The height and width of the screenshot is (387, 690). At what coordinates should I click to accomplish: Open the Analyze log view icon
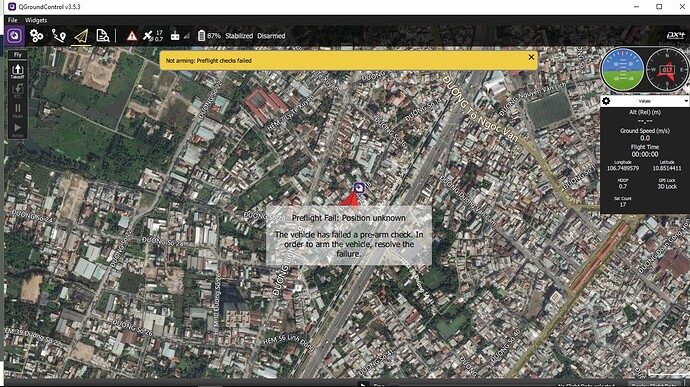tap(103, 36)
